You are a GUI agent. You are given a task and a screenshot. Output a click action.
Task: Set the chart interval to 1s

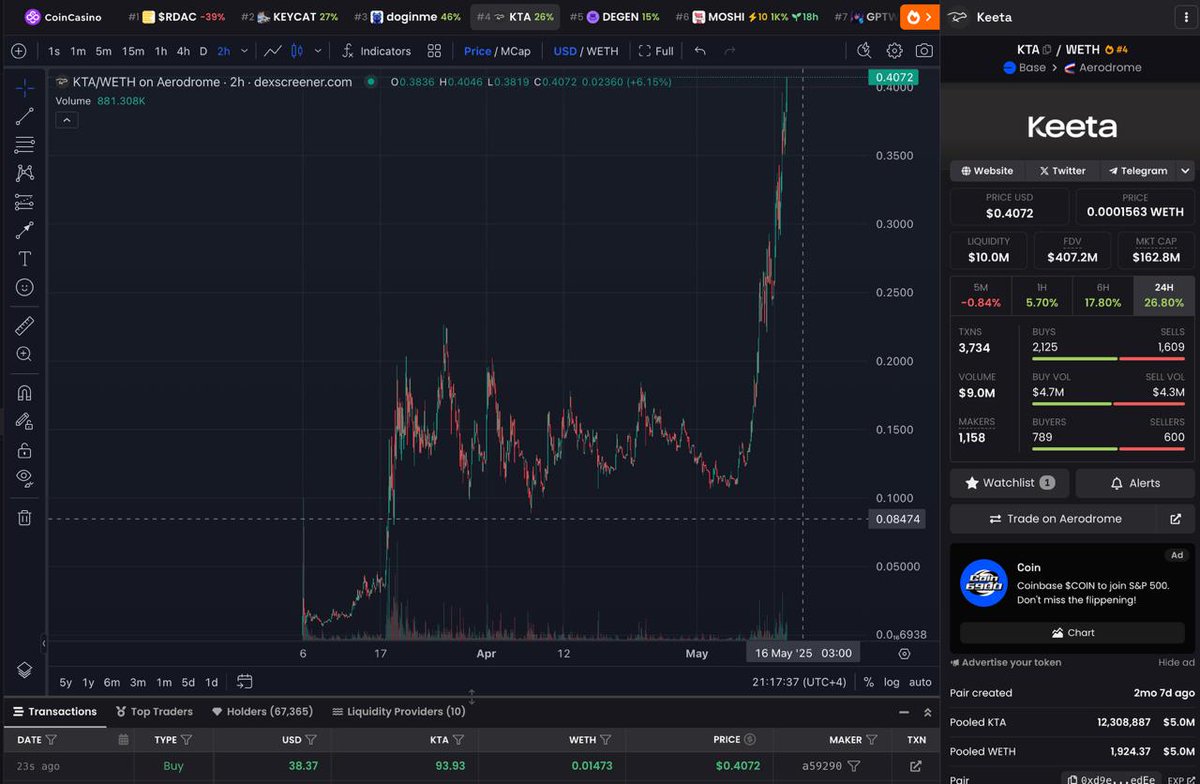point(54,51)
